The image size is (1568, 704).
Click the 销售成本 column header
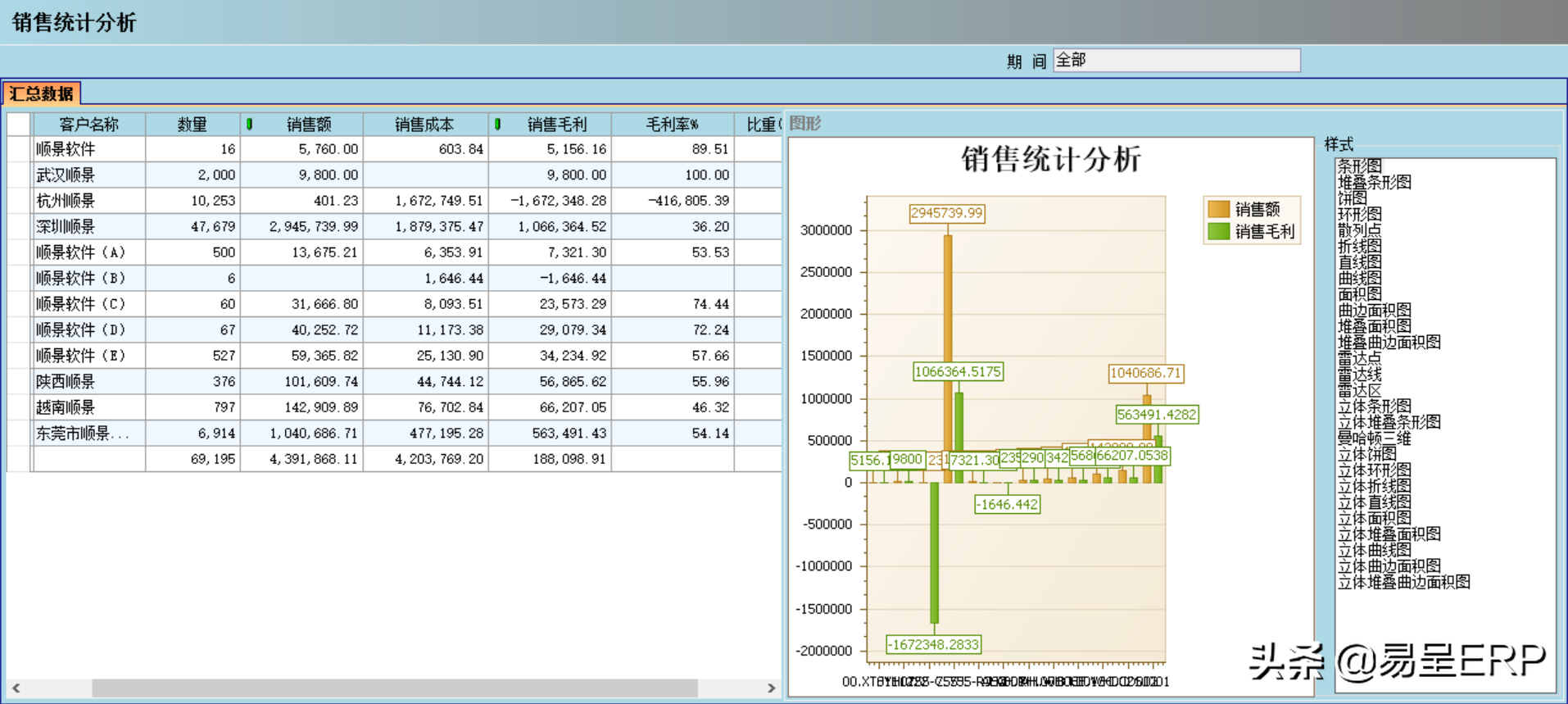click(x=424, y=125)
